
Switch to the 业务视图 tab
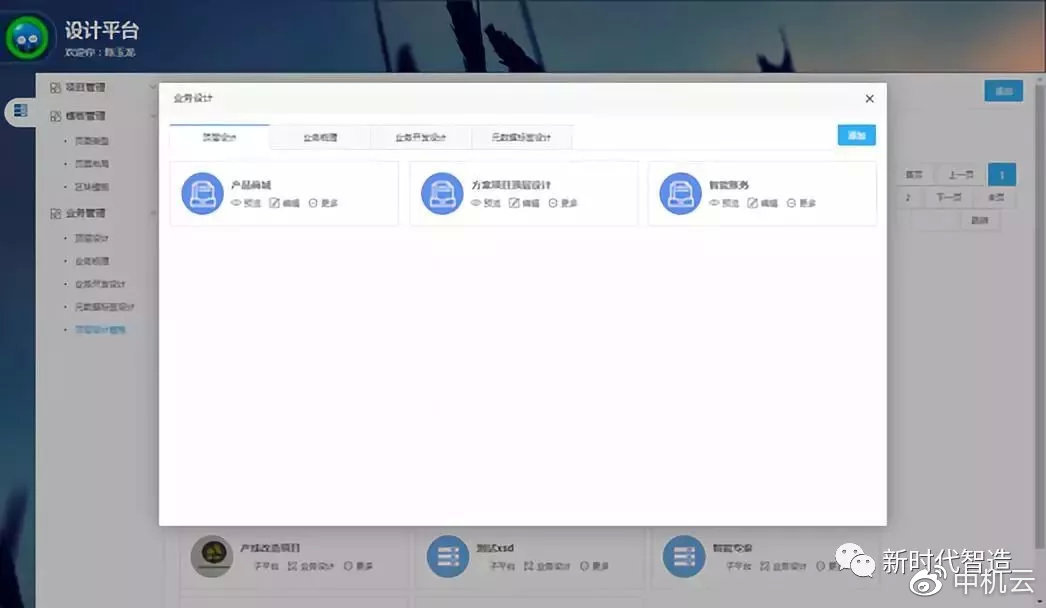(x=320, y=137)
